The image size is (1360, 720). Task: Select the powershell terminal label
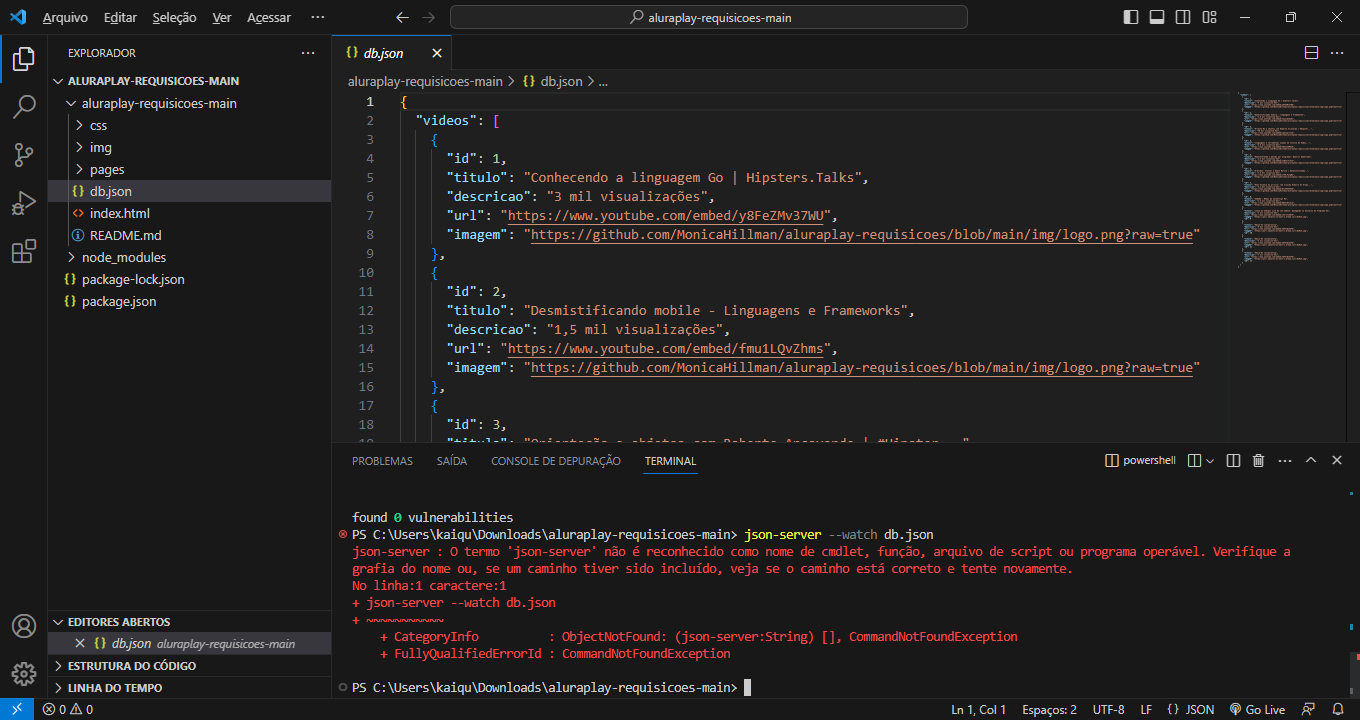click(1140, 461)
